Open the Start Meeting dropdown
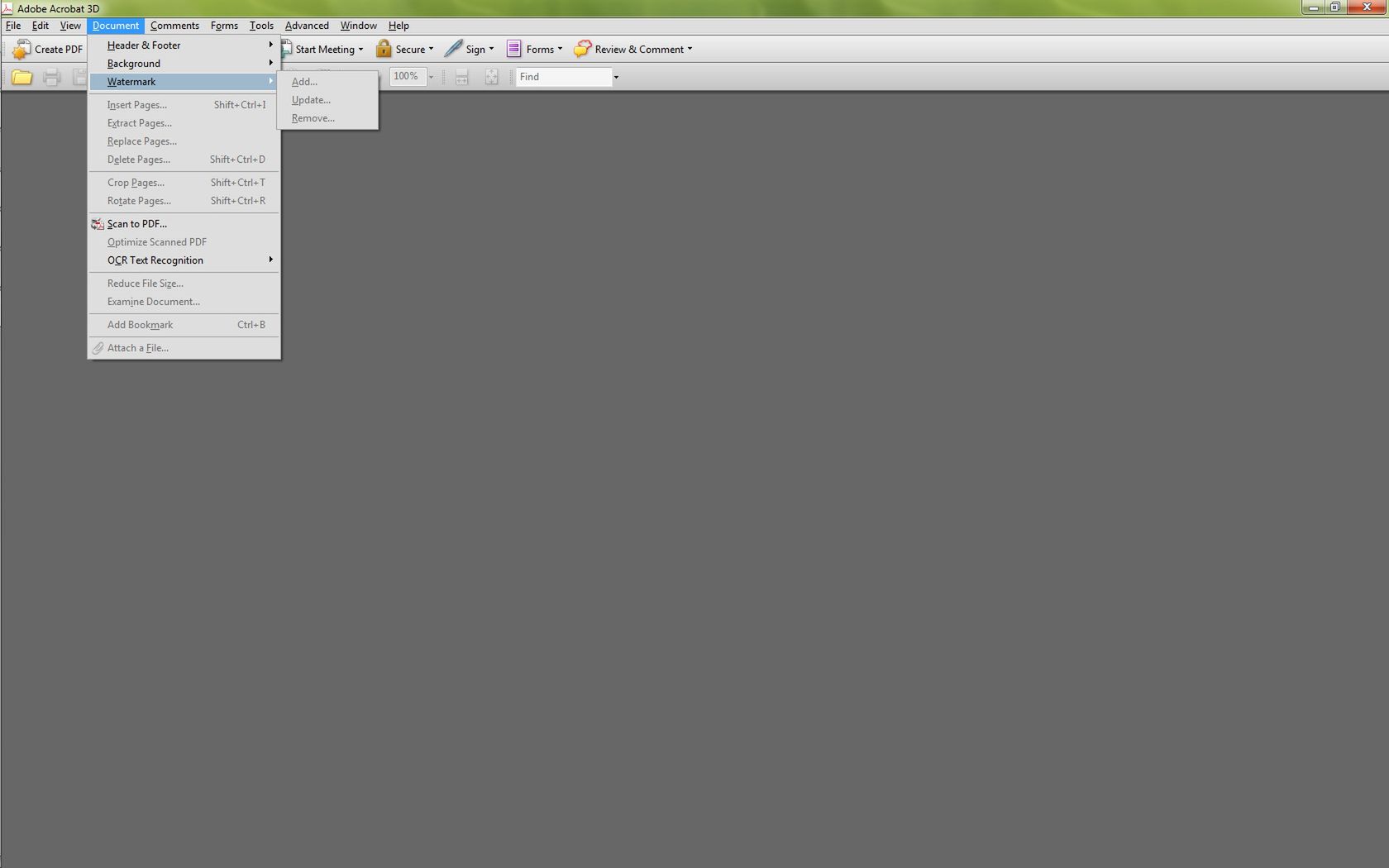Image resolution: width=1389 pixels, height=868 pixels. click(x=360, y=50)
